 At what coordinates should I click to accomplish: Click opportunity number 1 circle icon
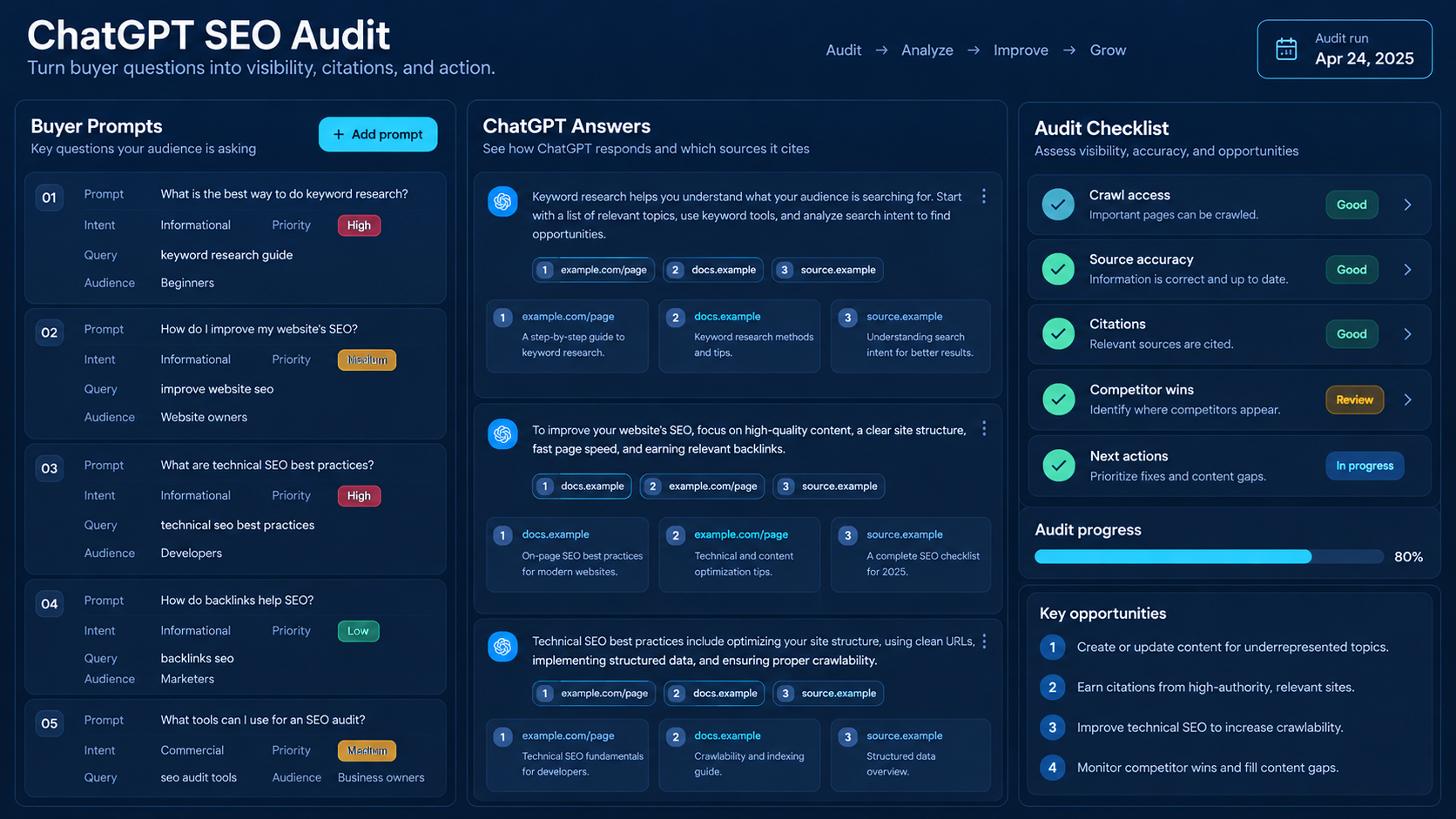[x=1052, y=647]
